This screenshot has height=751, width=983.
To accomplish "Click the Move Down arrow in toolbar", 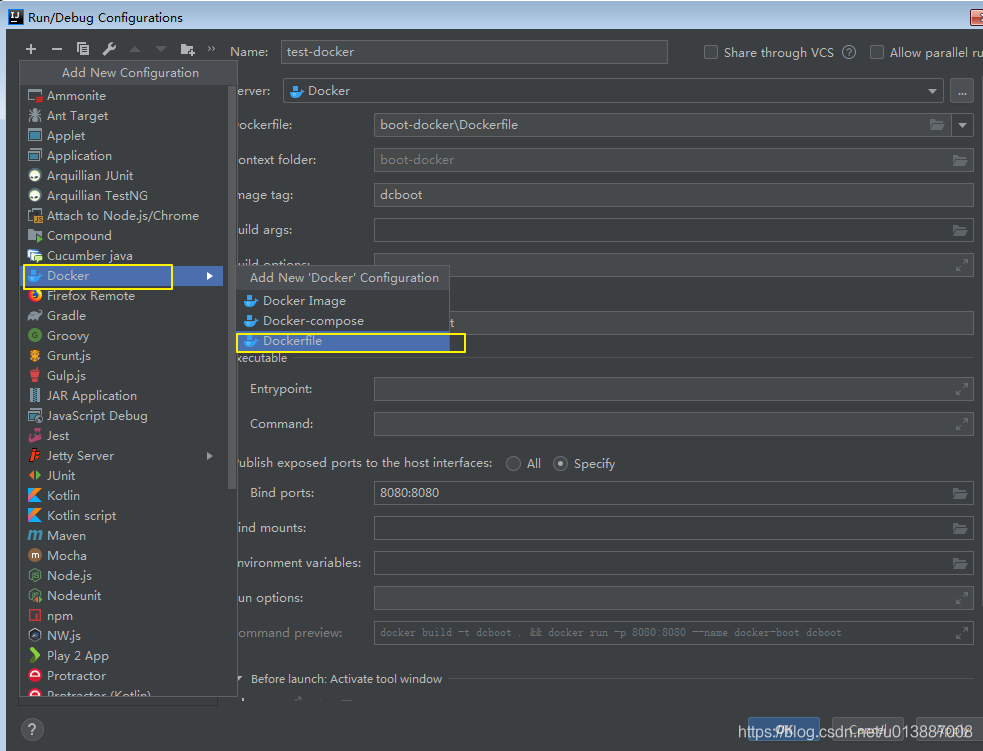I will [161, 49].
